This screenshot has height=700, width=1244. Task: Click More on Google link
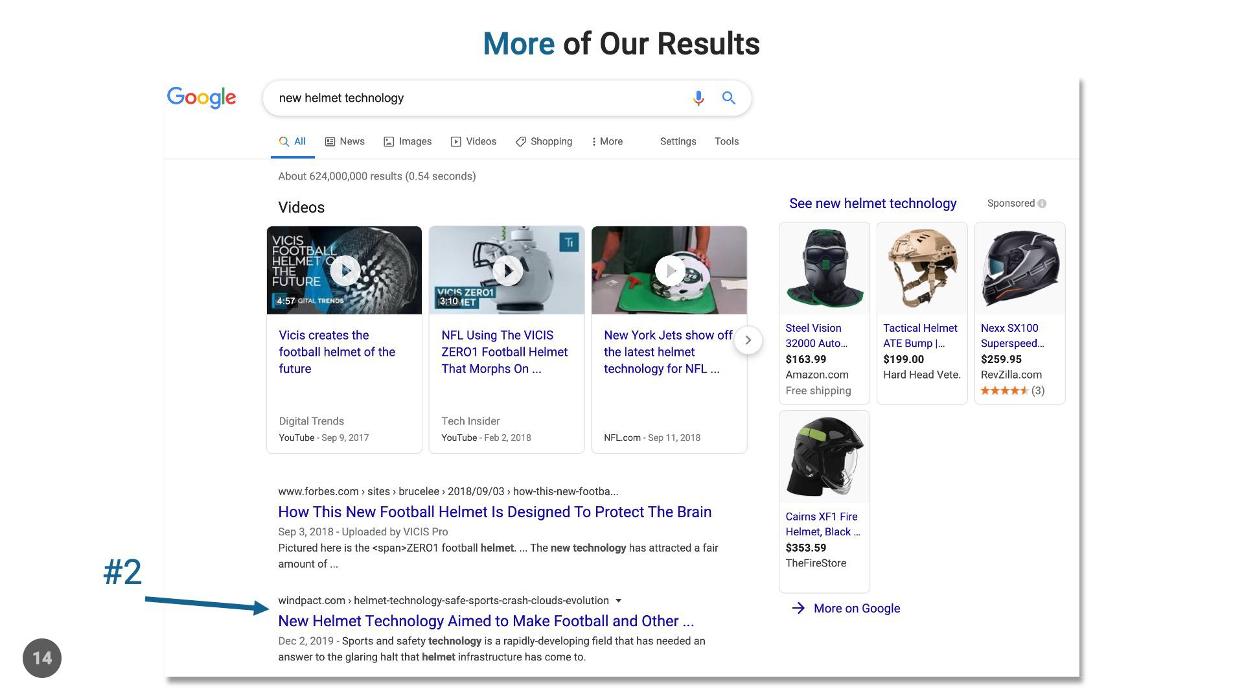[857, 608]
